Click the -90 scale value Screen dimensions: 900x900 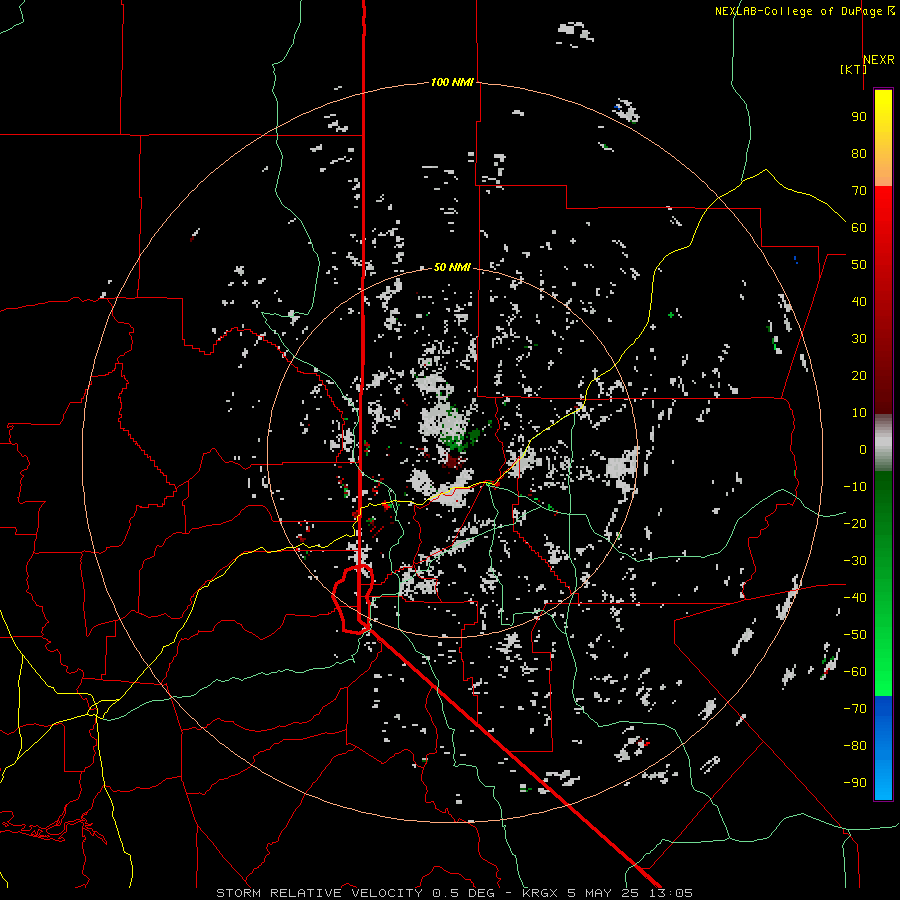click(855, 783)
